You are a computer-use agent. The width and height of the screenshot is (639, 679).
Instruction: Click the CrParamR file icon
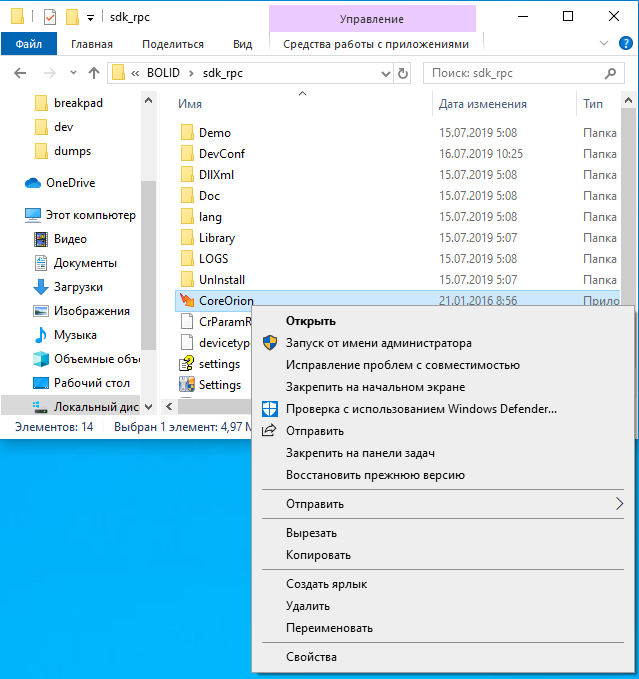click(x=187, y=321)
